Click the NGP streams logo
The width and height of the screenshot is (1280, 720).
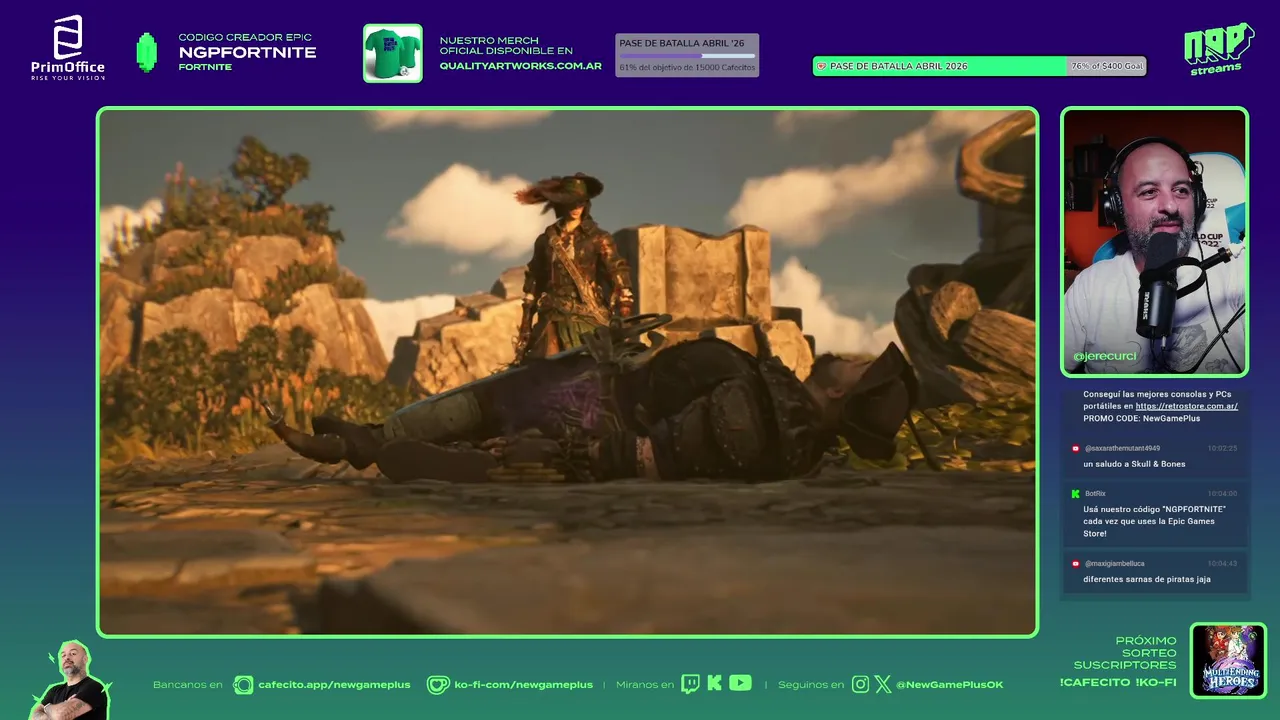tap(1218, 49)
